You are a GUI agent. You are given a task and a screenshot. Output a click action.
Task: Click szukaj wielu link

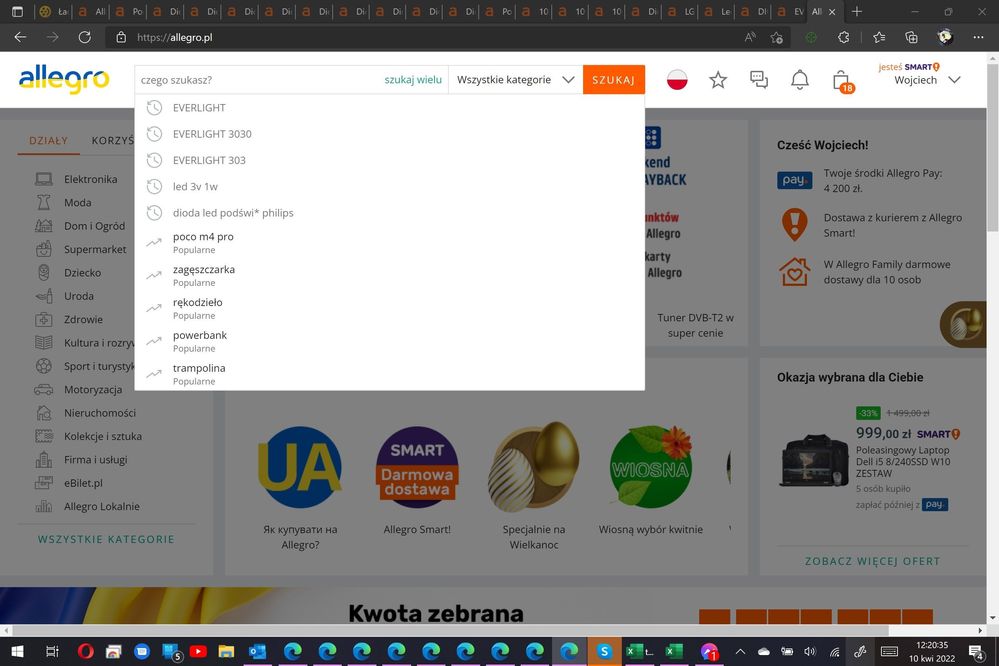point(413,80)
